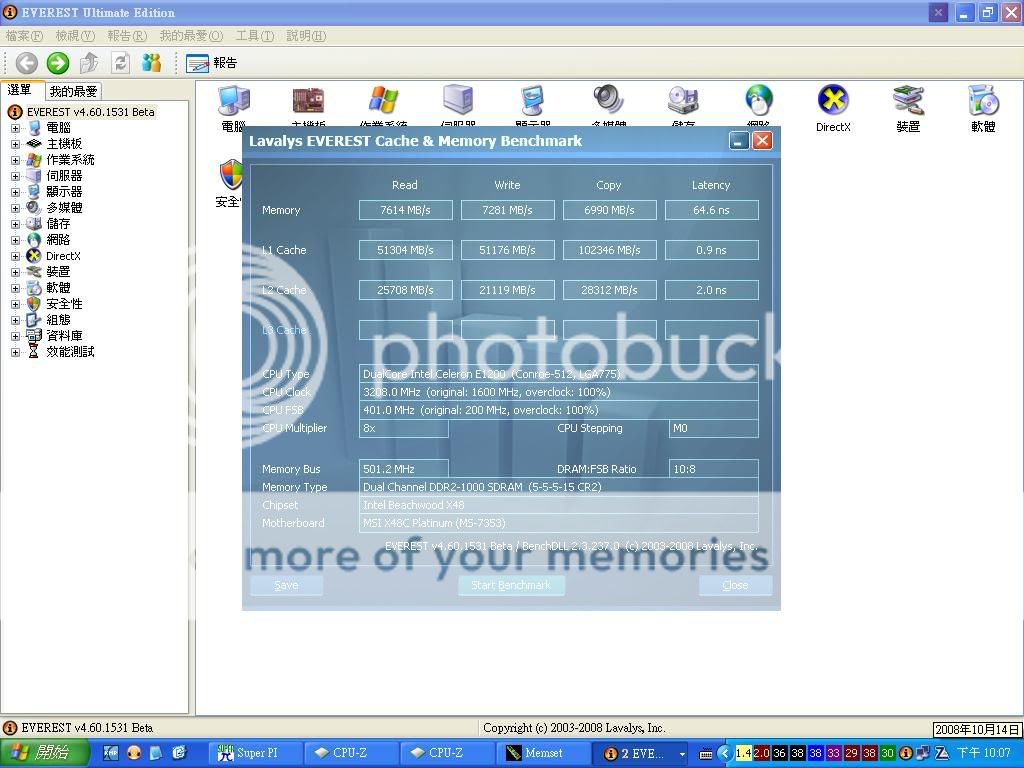Minimize the Cache & Memory Benchmark dialog
1024x768 pixels.
click(x=739, y=140)
